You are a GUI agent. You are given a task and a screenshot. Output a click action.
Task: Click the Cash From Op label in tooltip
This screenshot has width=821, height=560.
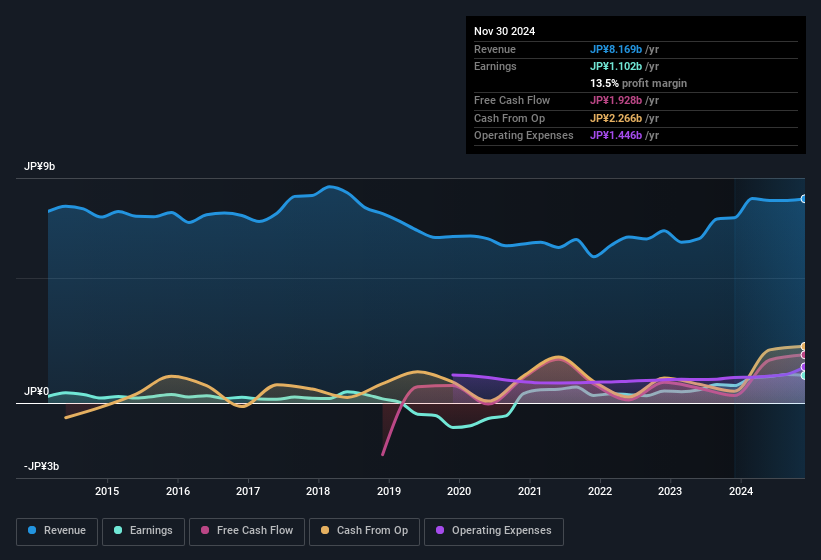point(509,118)
